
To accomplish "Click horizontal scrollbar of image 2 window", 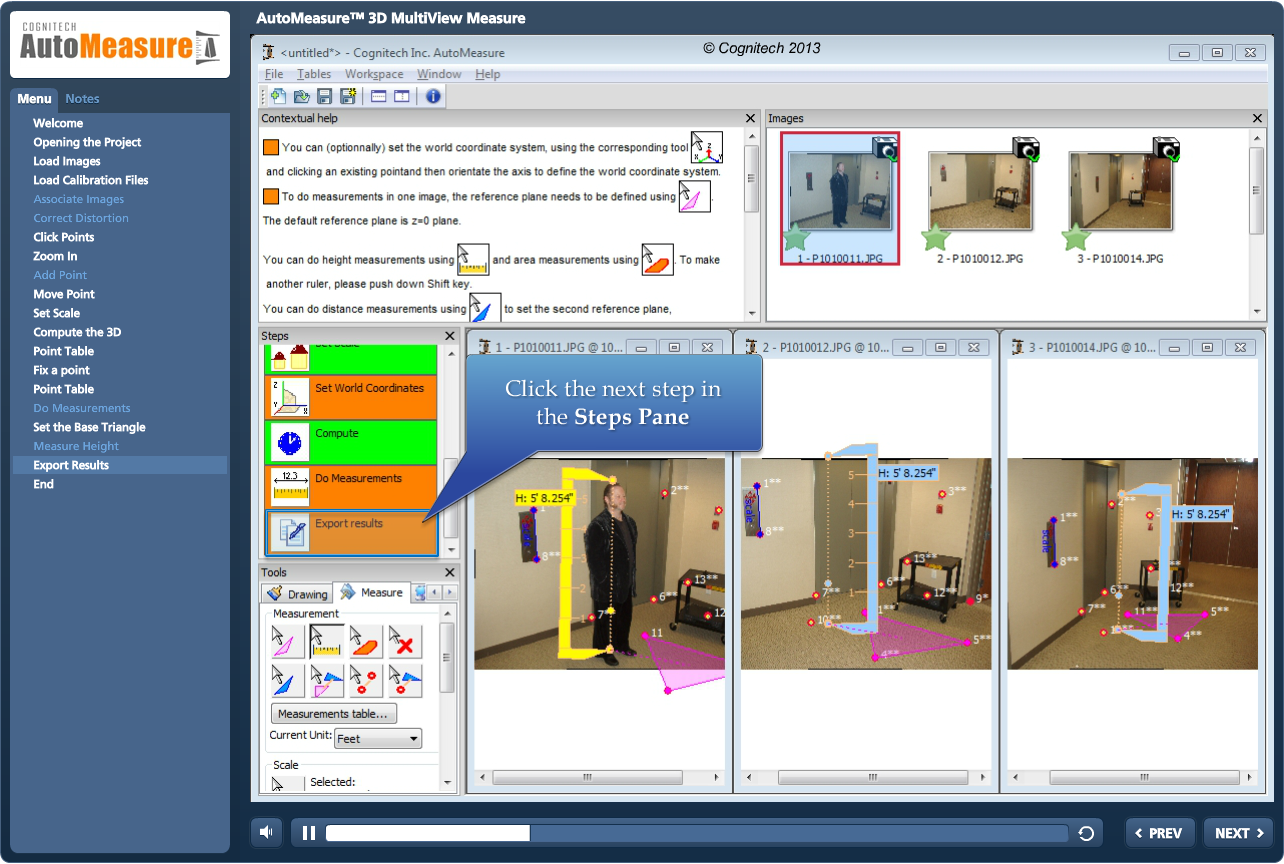I will click(x=866, y=777).
